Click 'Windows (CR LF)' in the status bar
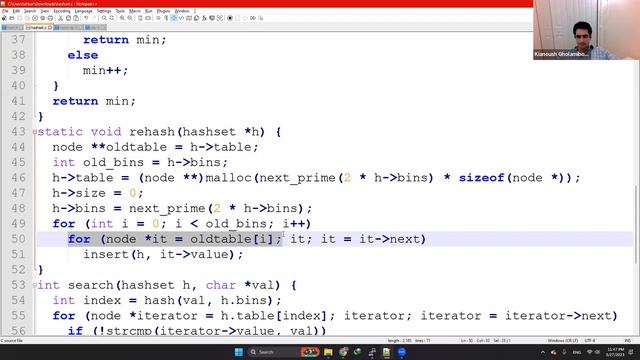This screenshot has width=640, height=360. click(562, 340)
